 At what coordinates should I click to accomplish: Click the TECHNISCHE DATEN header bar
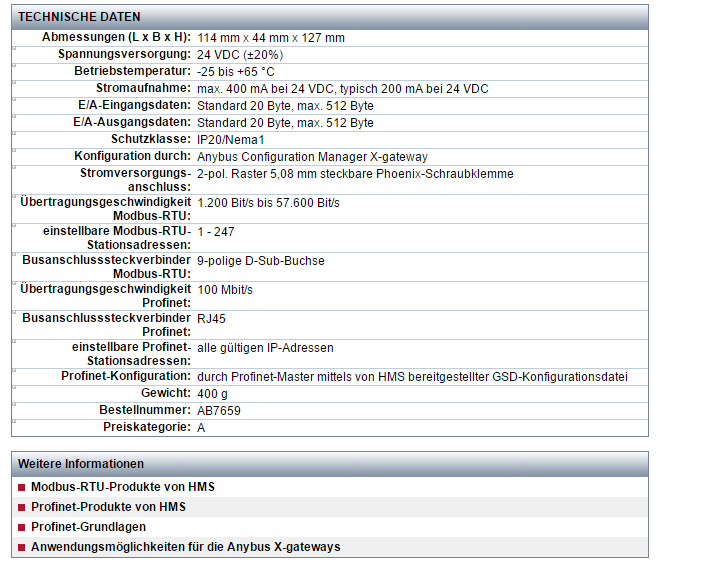(x=330, y=17)
